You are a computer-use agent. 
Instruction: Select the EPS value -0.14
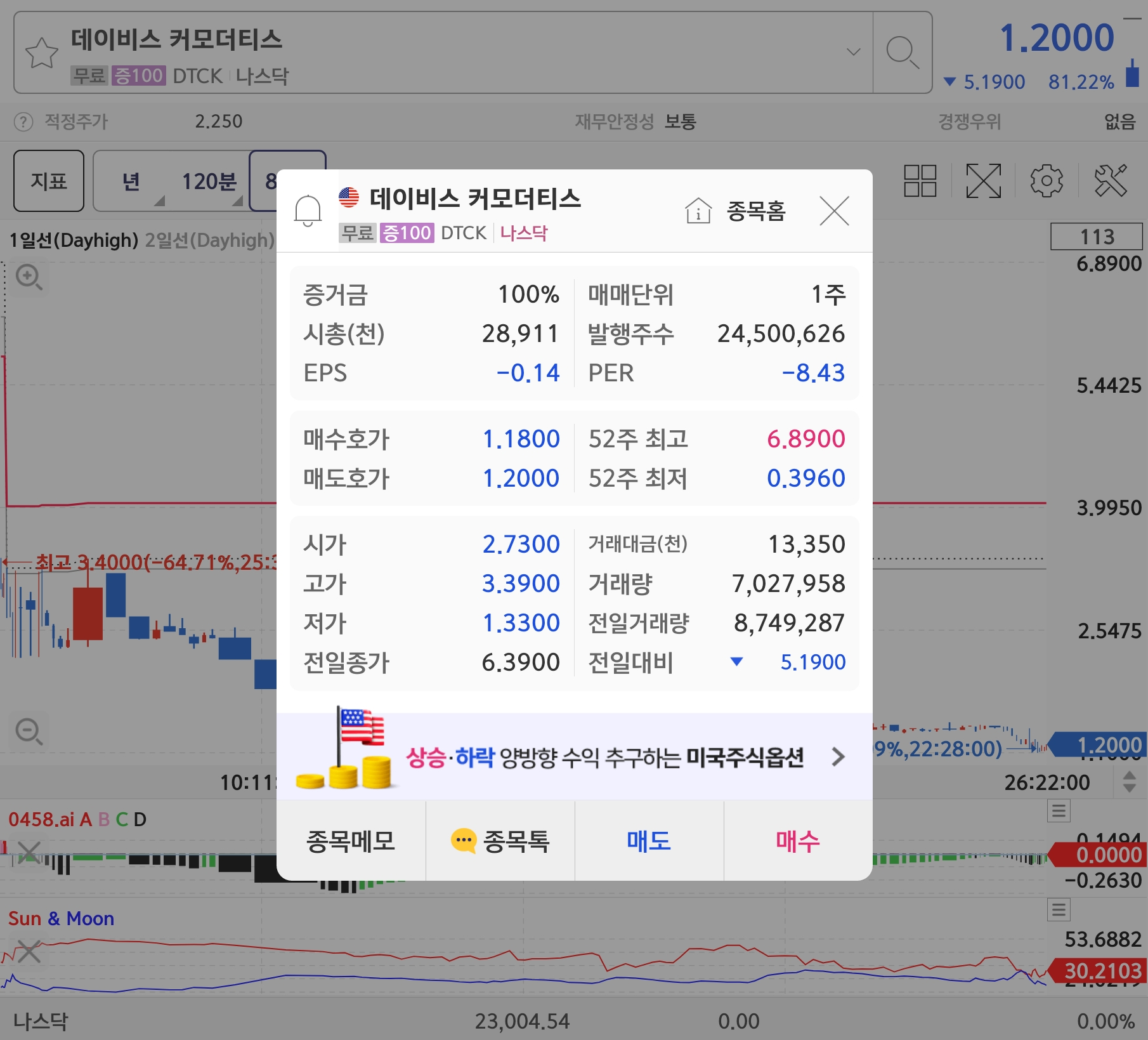coord(528,372)
